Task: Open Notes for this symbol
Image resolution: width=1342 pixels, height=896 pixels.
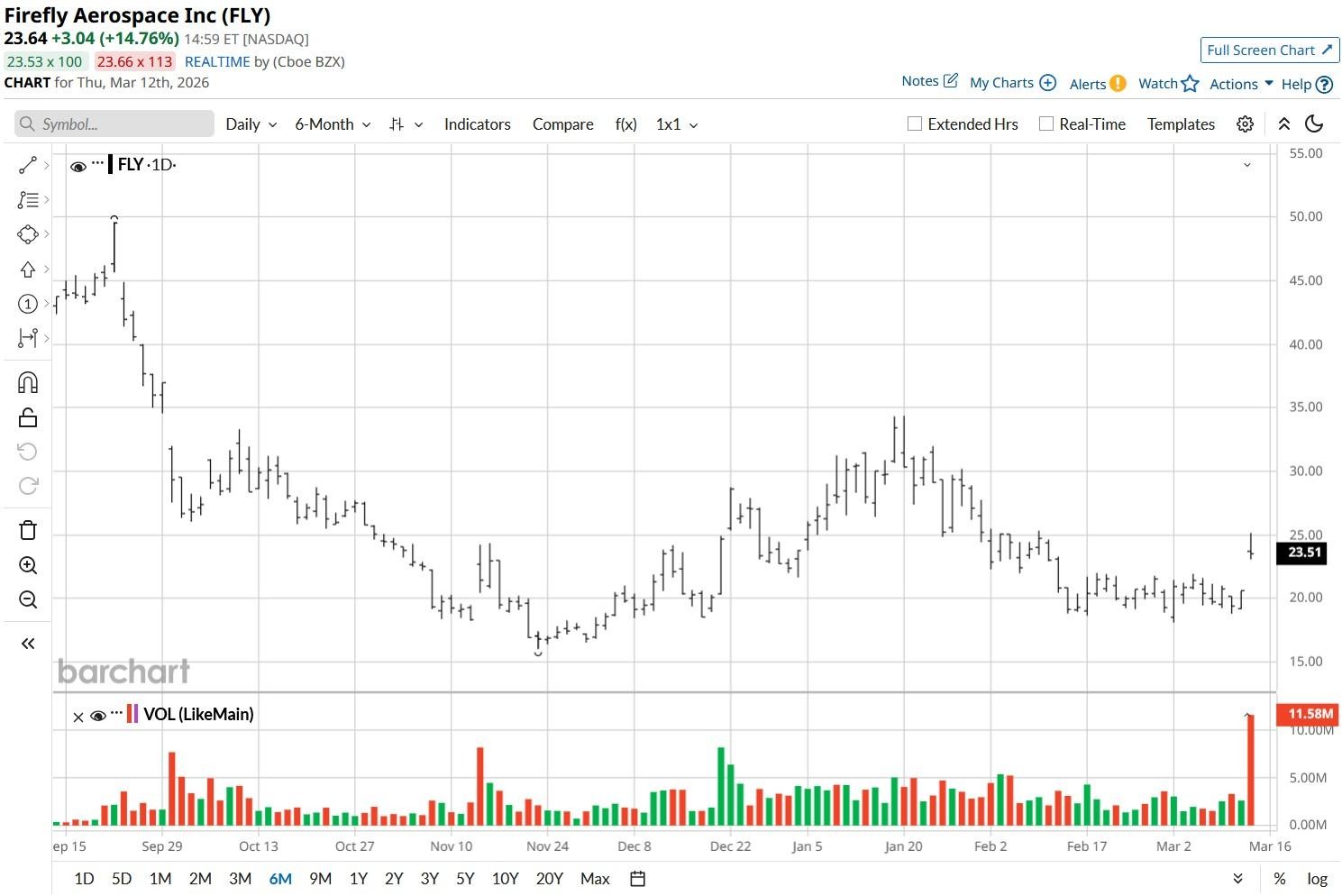Action: [x=929, y=81]
